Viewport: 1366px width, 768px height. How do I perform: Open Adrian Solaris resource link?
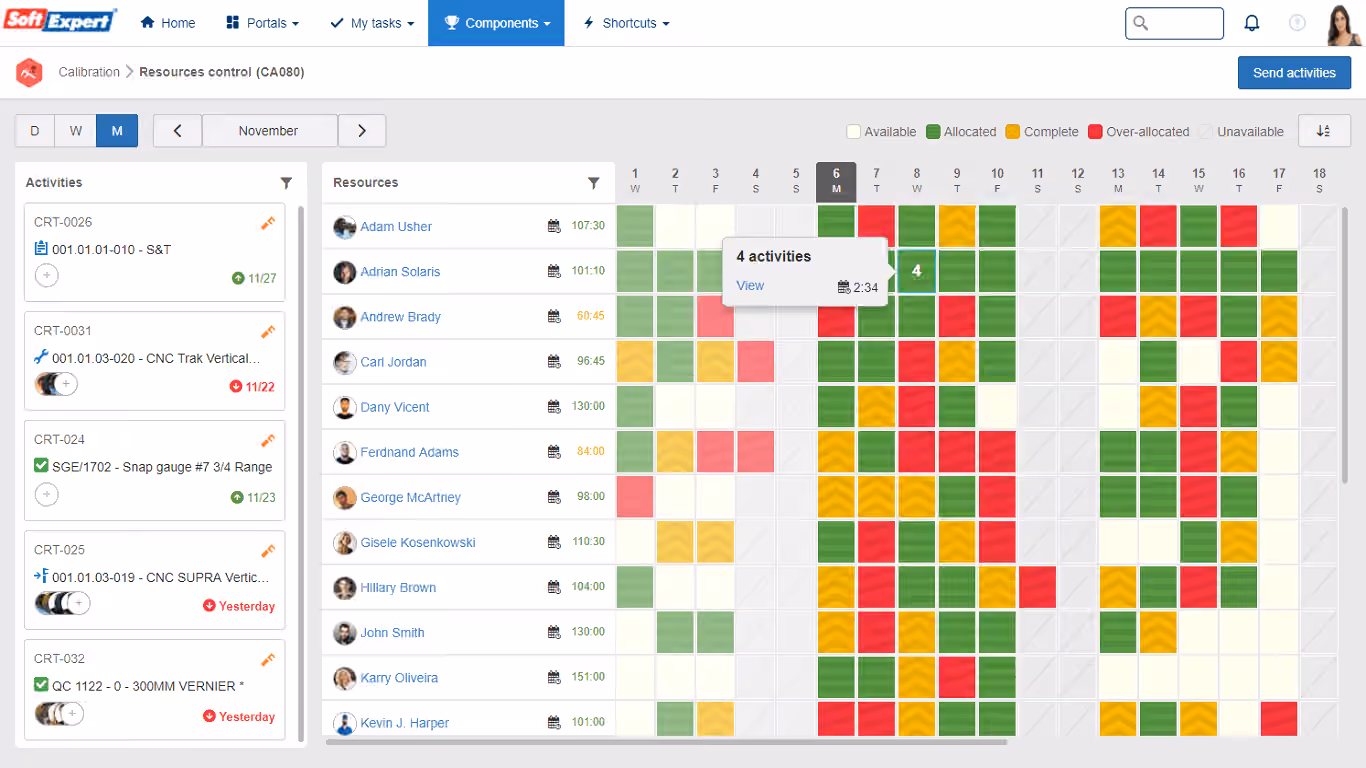pos(400,271)
